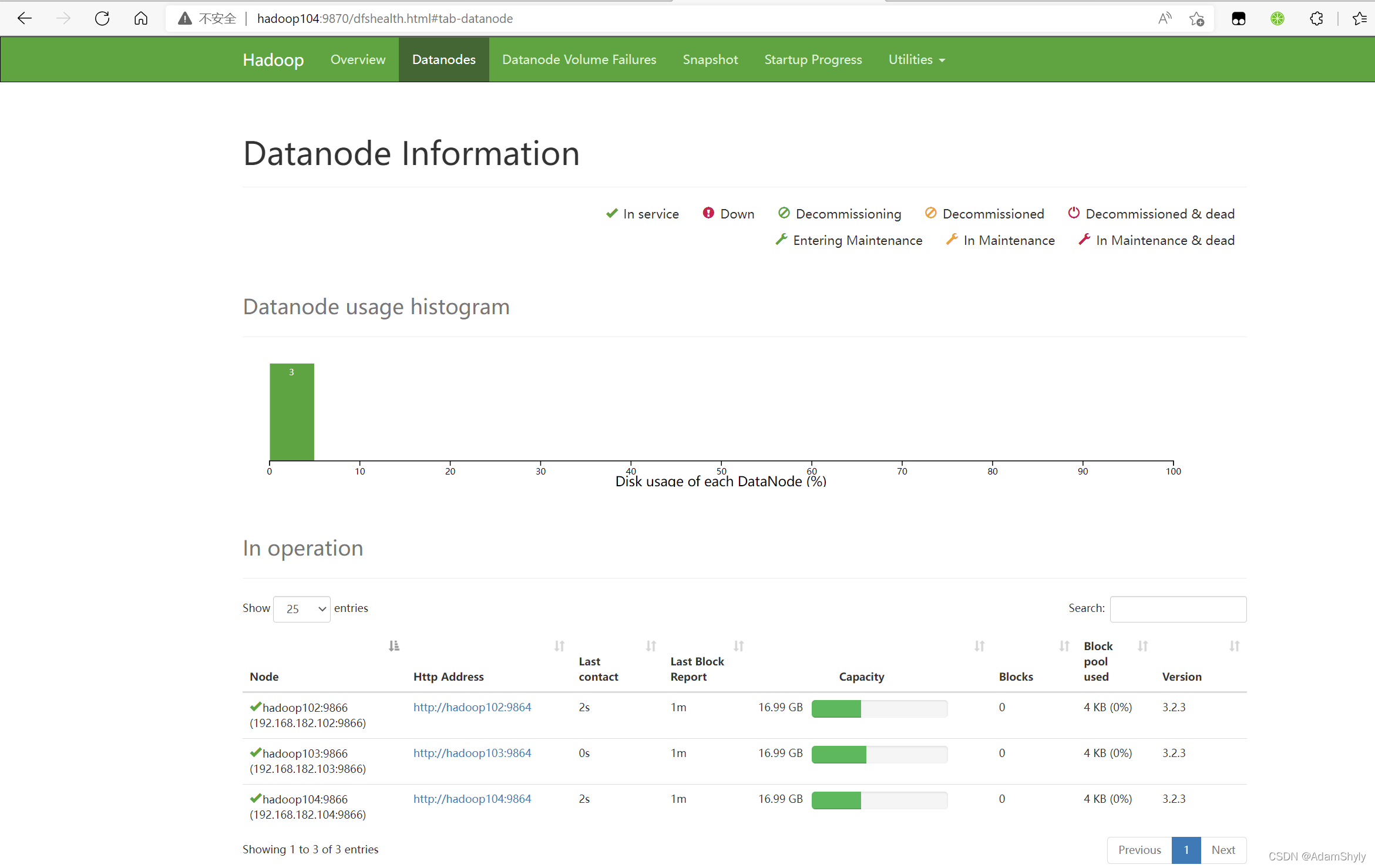Open the Show entries dropdown
The image size is (1375, 868).
tap(302, 609)
